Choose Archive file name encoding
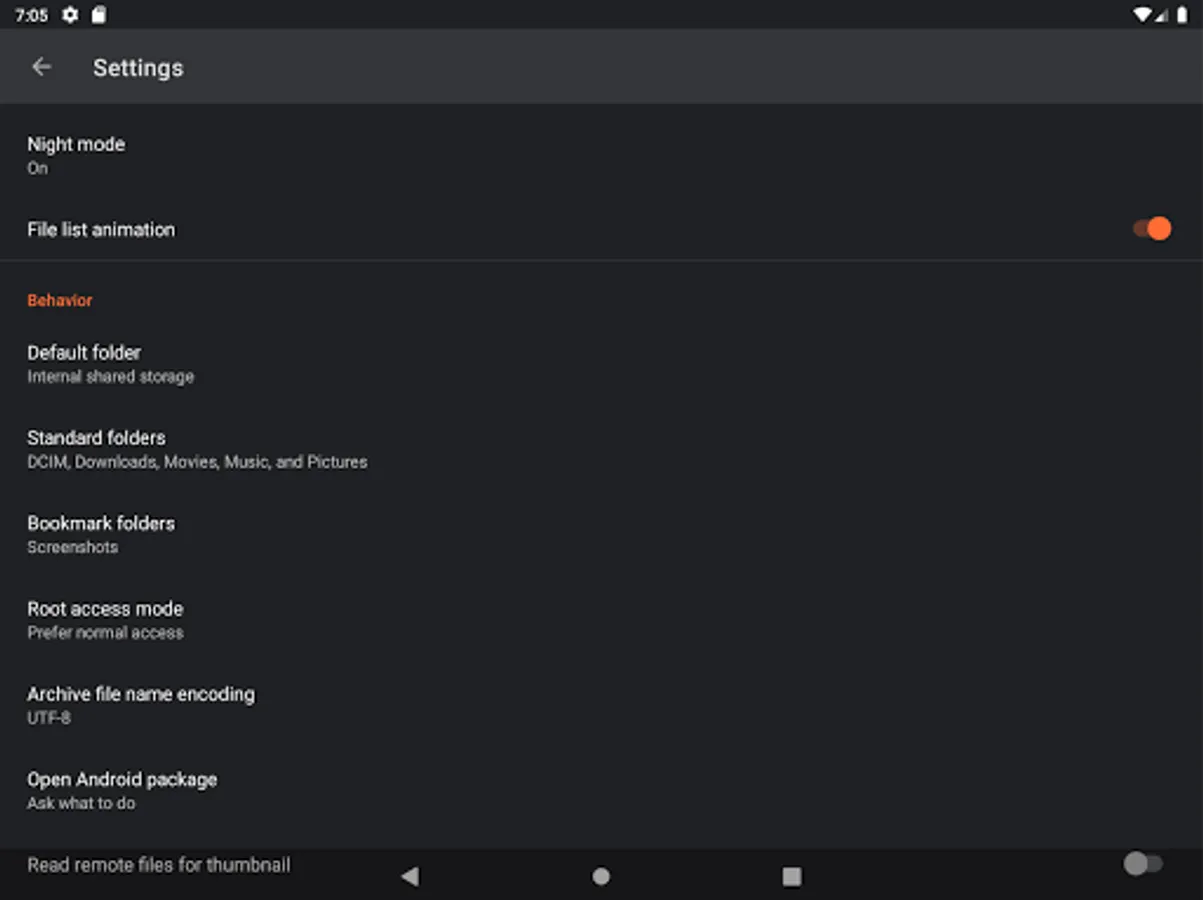 point(601,705)
